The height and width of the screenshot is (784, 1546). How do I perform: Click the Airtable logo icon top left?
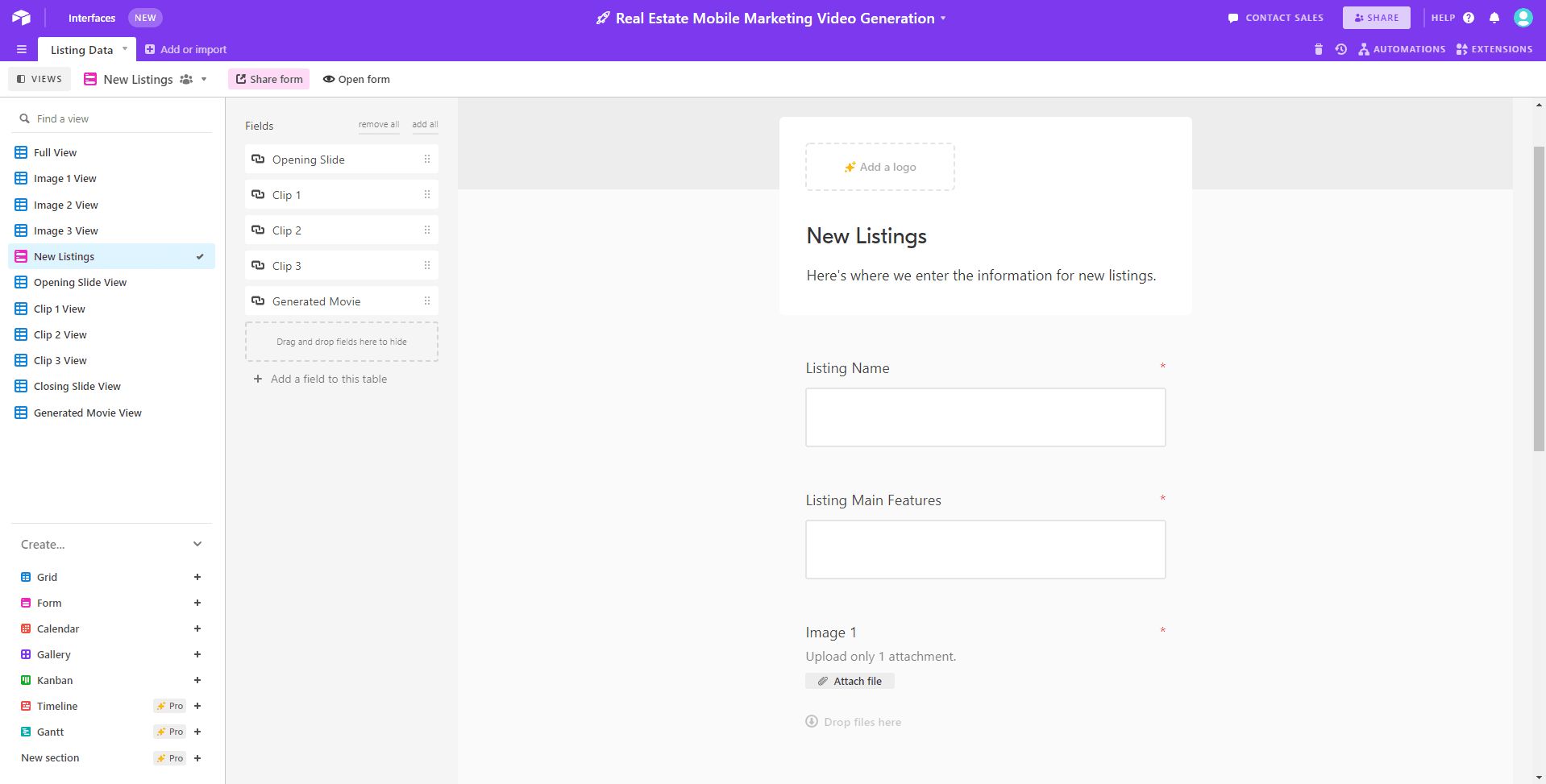(21, 17)
